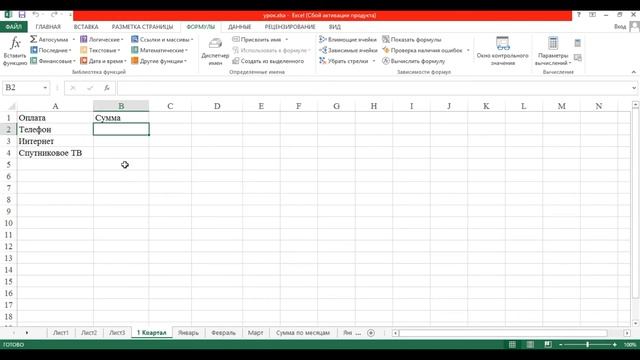
Task: Open the Name Manager (Диспетчер имен)
Action: coord(215,51)
